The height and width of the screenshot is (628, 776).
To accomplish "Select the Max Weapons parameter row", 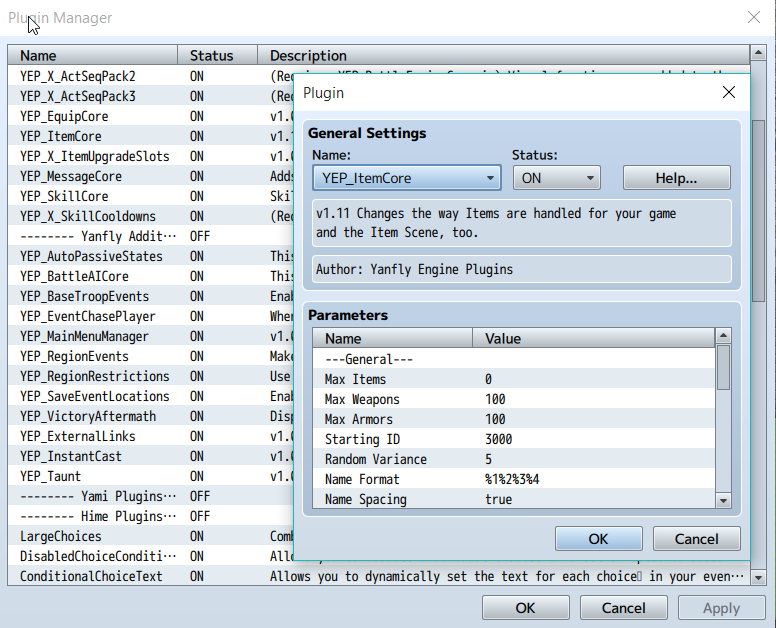I will point(514,399).
